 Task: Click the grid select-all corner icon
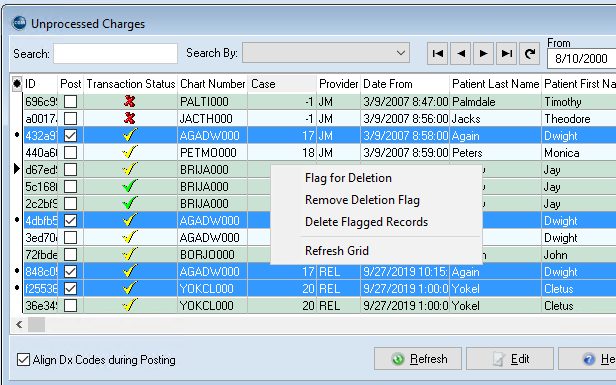(x=17, y=84)
